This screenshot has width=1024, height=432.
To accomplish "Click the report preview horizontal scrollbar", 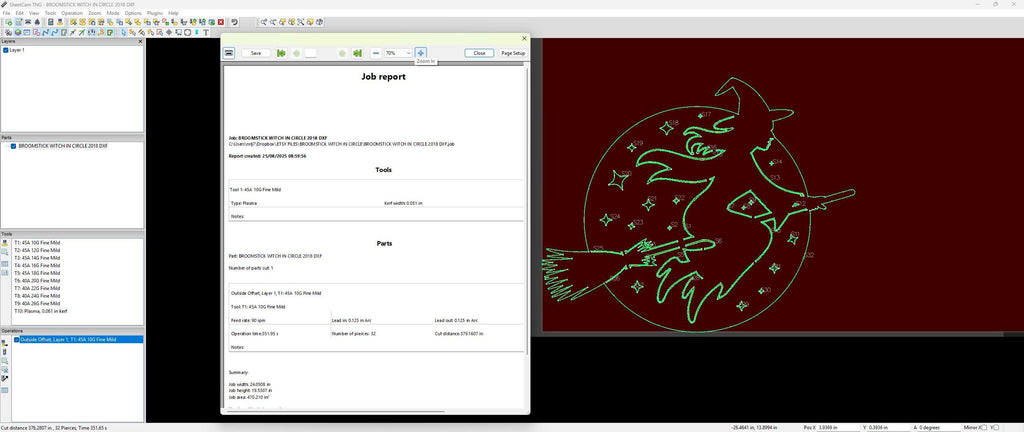I will 336,412.
